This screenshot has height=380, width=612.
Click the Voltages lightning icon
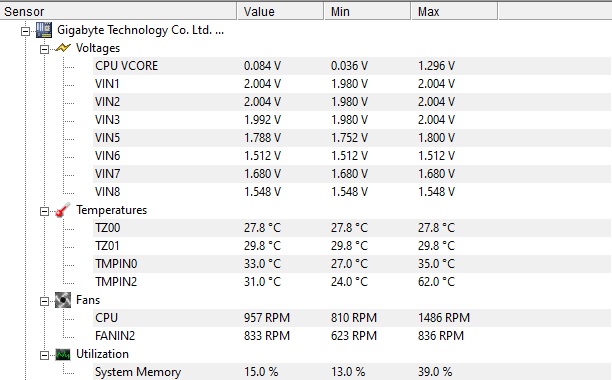pos(63,48)
